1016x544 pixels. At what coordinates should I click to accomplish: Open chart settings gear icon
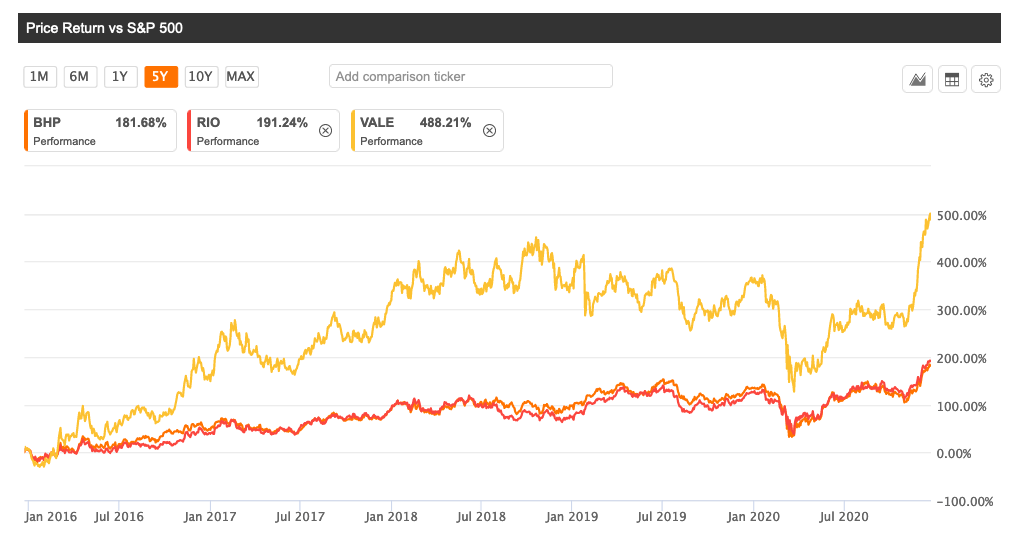(x=986, y=80)
